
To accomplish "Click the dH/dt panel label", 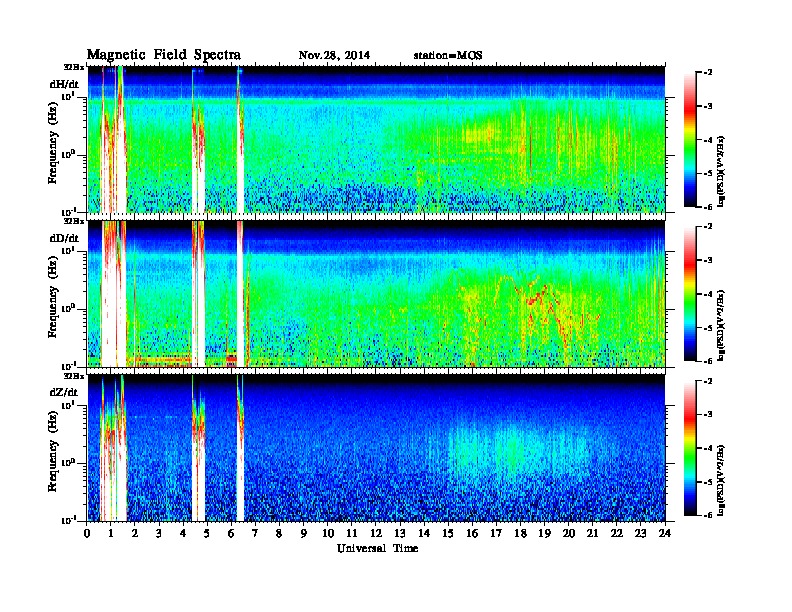I will coord(64,84).
